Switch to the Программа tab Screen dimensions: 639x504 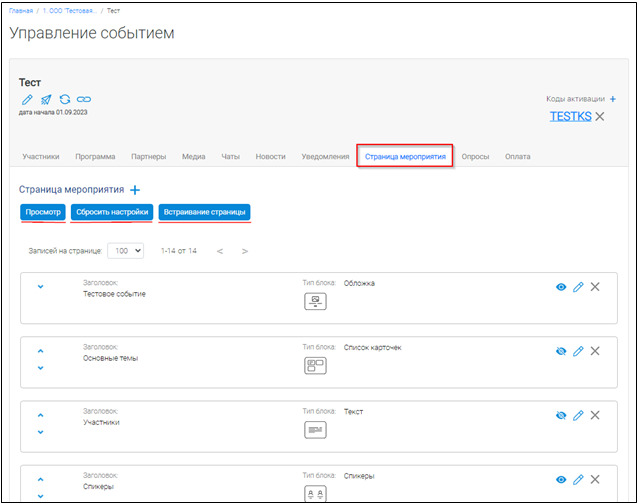[x=94, y=157]
